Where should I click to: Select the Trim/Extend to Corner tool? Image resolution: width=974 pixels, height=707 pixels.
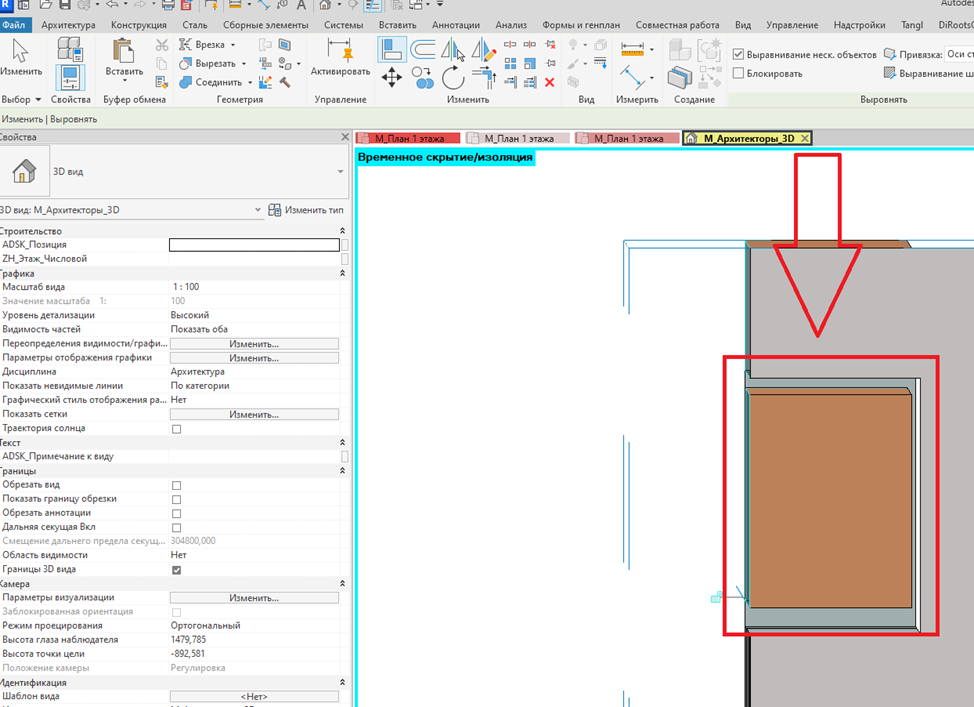pos(483,78)
